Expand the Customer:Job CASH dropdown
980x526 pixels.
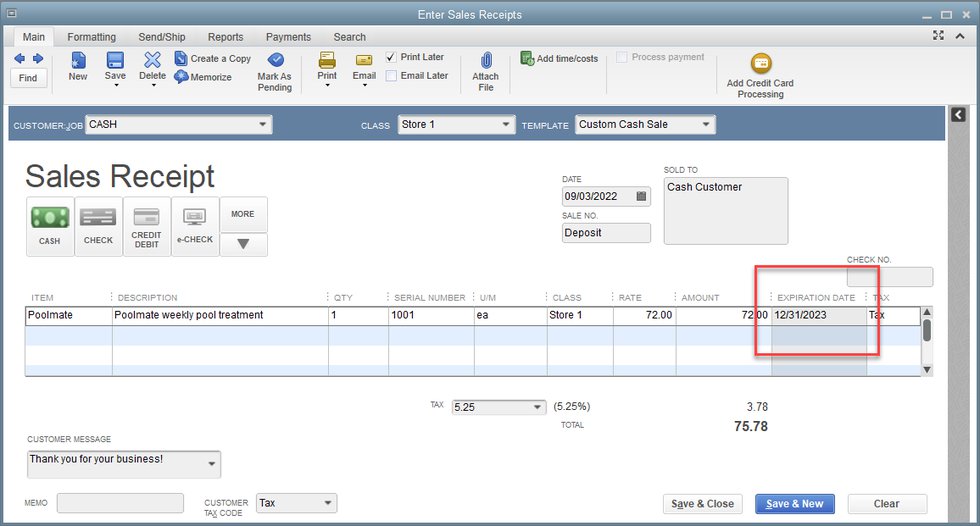pyautogui.click(x=263, y=125)
